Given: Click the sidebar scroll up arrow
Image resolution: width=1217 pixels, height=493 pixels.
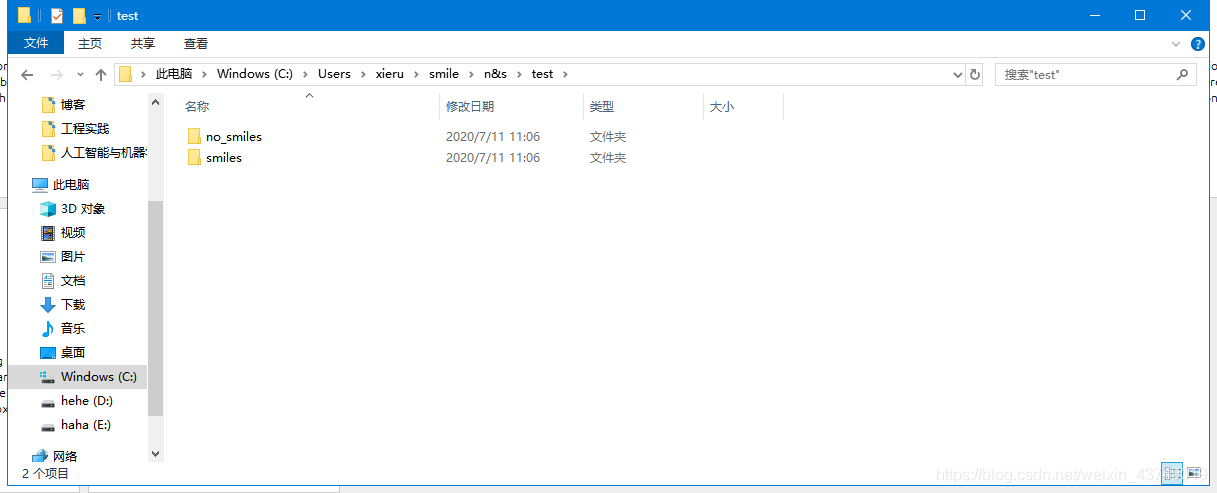Looking at the screenshot, I should [x=155, y=102].
